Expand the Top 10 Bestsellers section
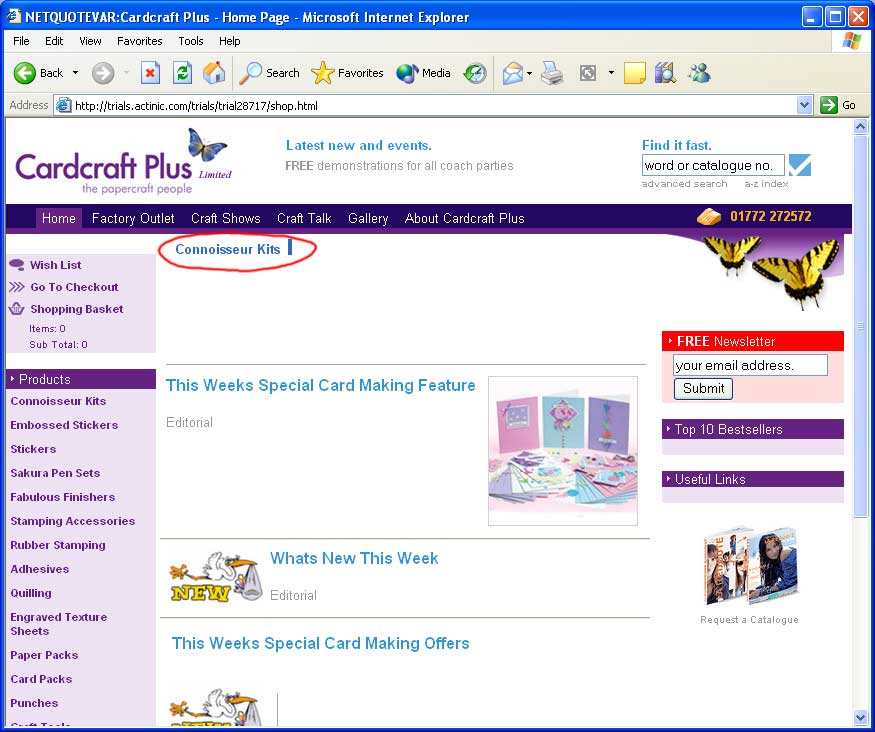Screen dimensions: 875x732 pos(752,429)
